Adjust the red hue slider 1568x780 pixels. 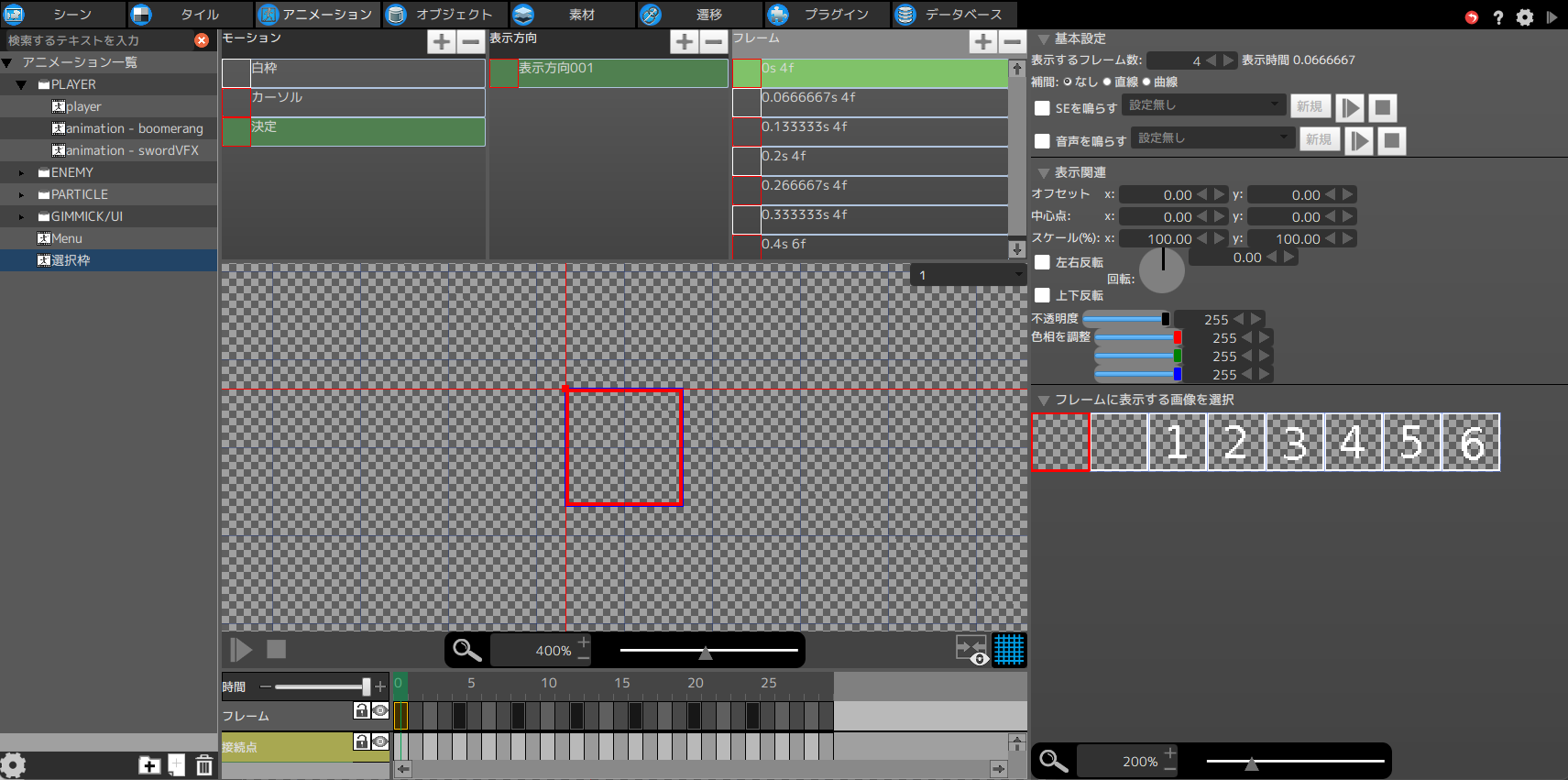[1139, 337]
